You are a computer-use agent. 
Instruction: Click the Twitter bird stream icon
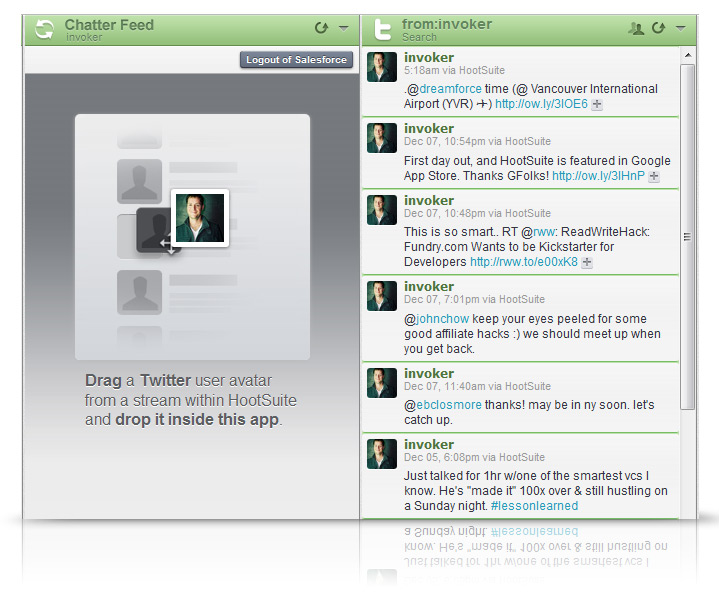tap(382, 30)
